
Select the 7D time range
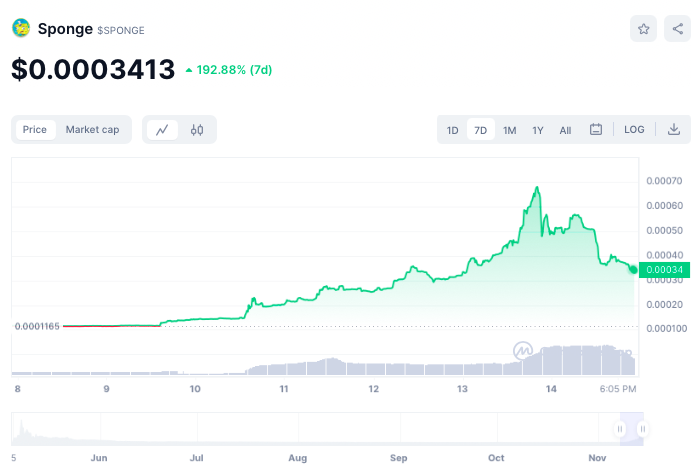pos(481,130)
